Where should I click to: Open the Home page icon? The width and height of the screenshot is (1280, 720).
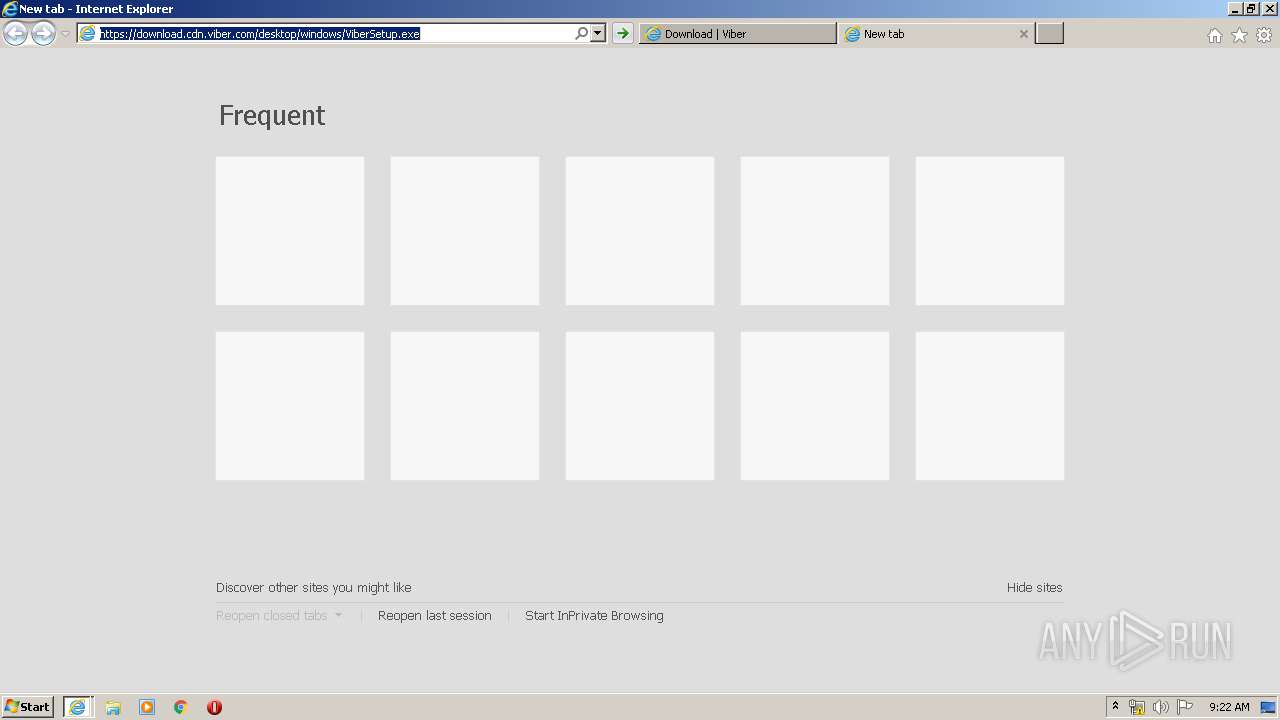click(x=1214, y=35)
